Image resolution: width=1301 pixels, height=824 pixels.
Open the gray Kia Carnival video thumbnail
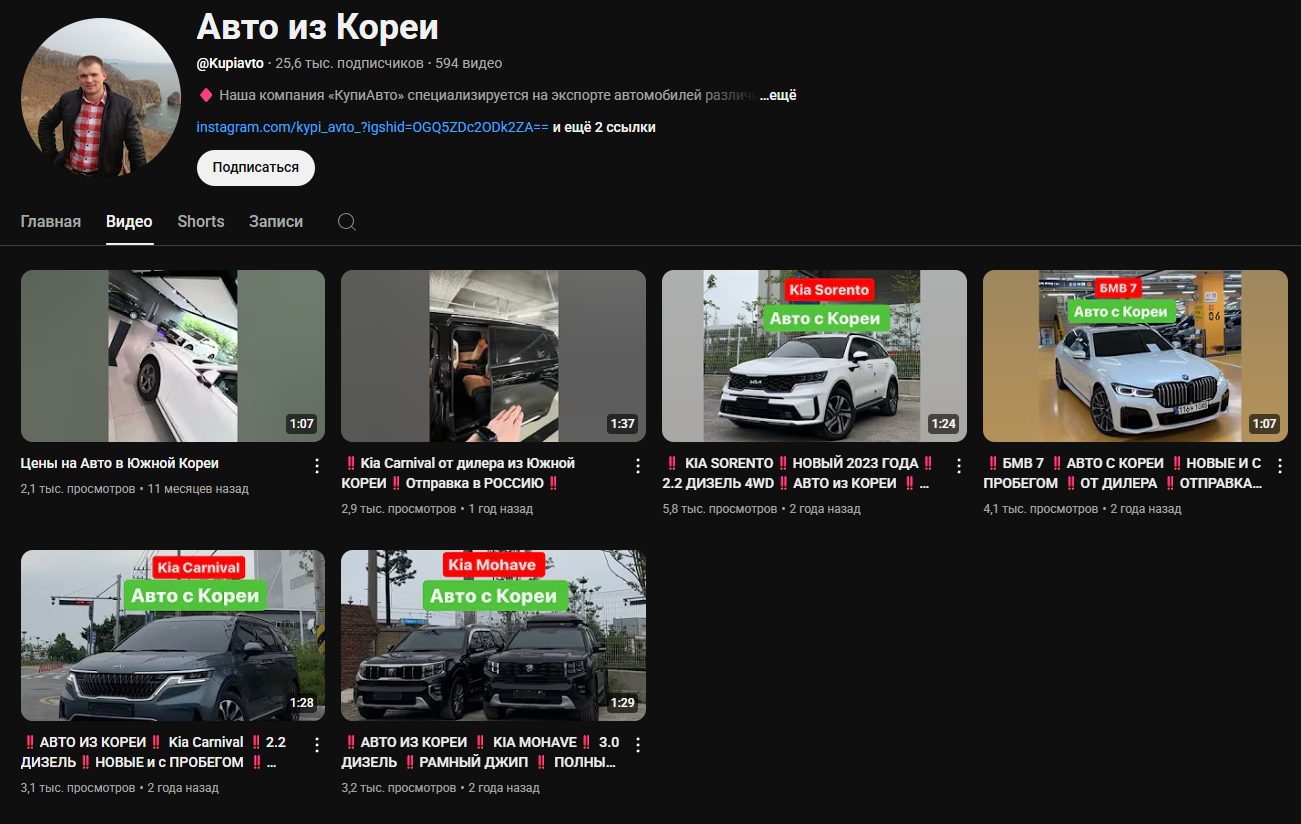tap(173, 635)
